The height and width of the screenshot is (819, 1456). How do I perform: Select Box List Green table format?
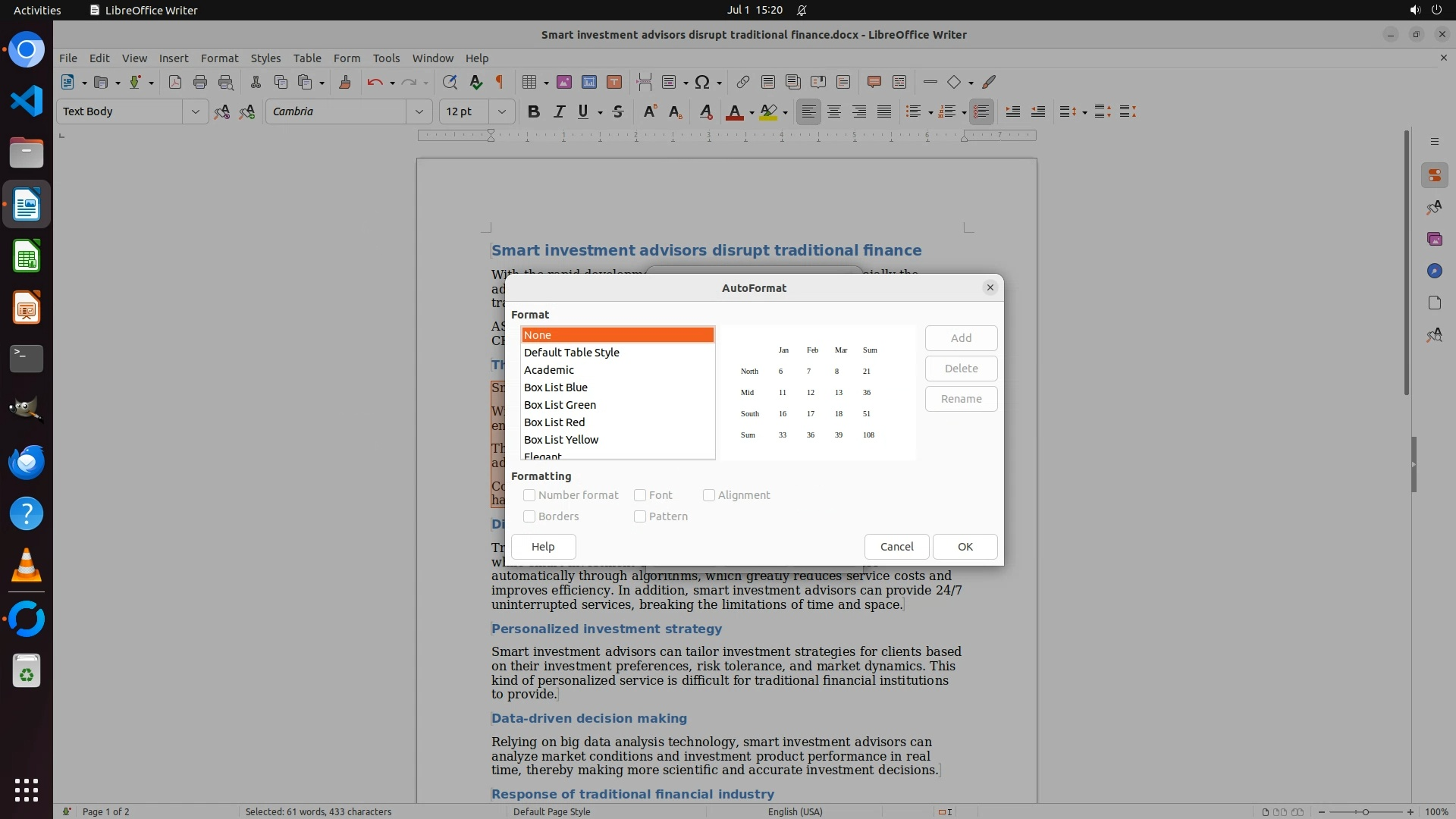(x=560, y=405)
